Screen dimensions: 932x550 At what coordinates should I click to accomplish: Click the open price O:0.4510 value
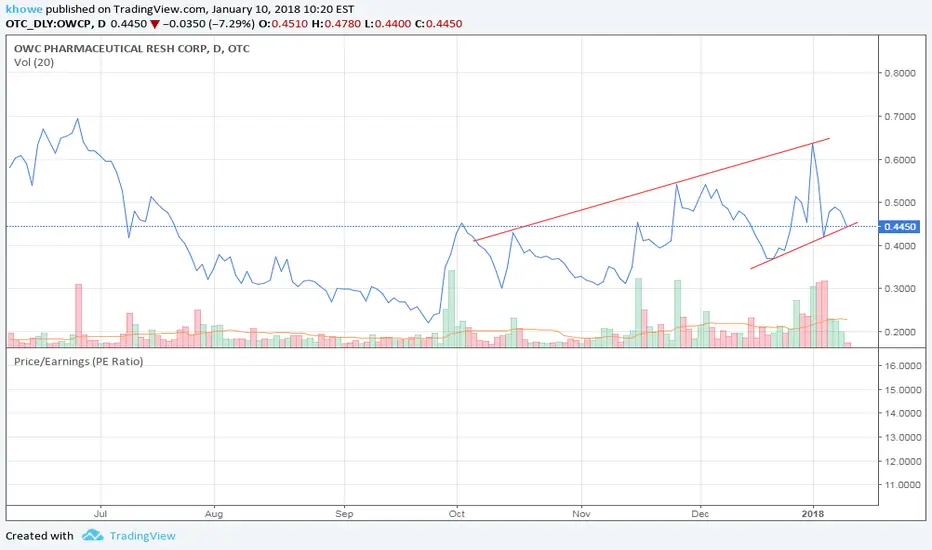[x=283, y=24]
